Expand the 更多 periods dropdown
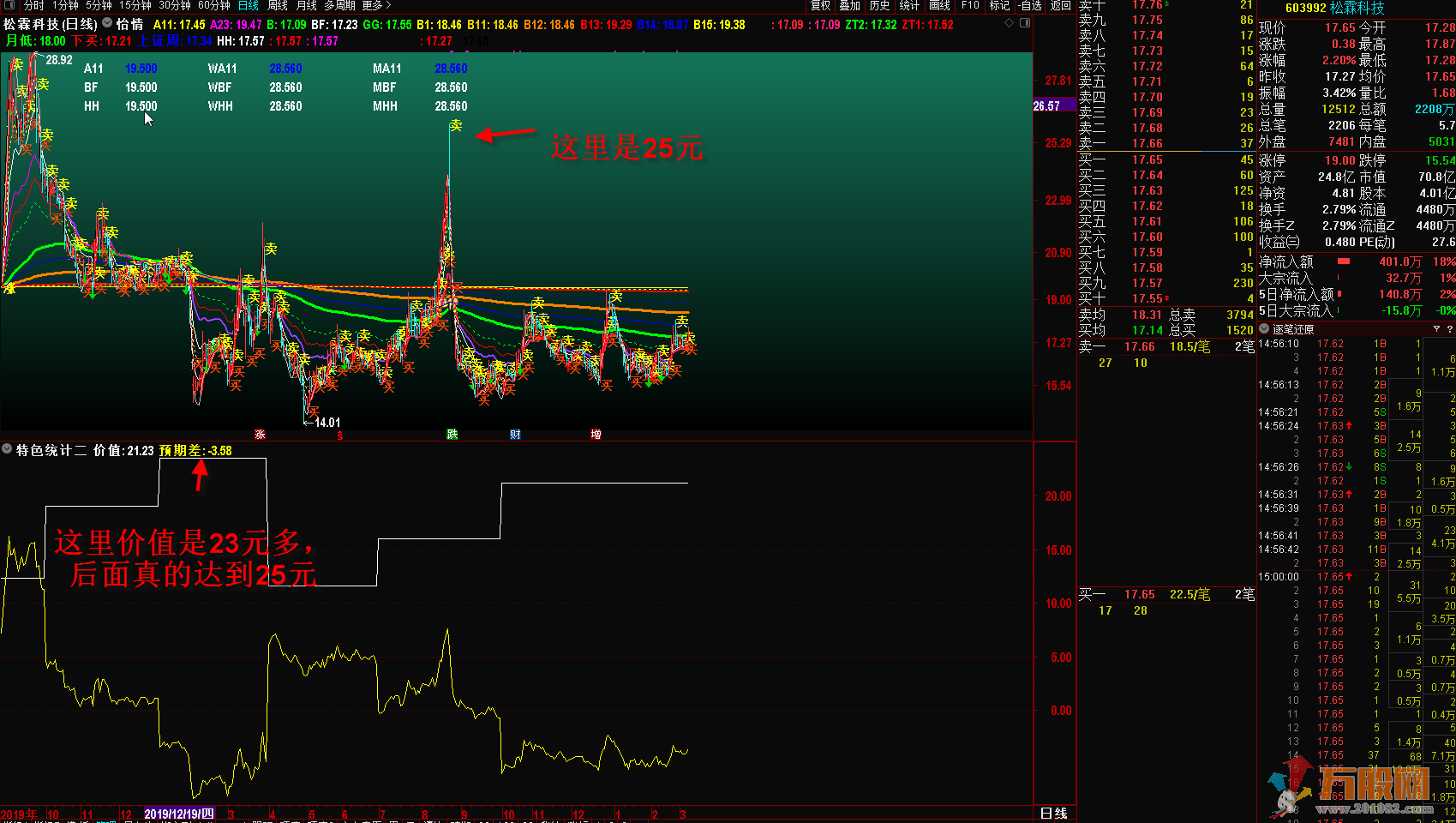 (376, 5)
